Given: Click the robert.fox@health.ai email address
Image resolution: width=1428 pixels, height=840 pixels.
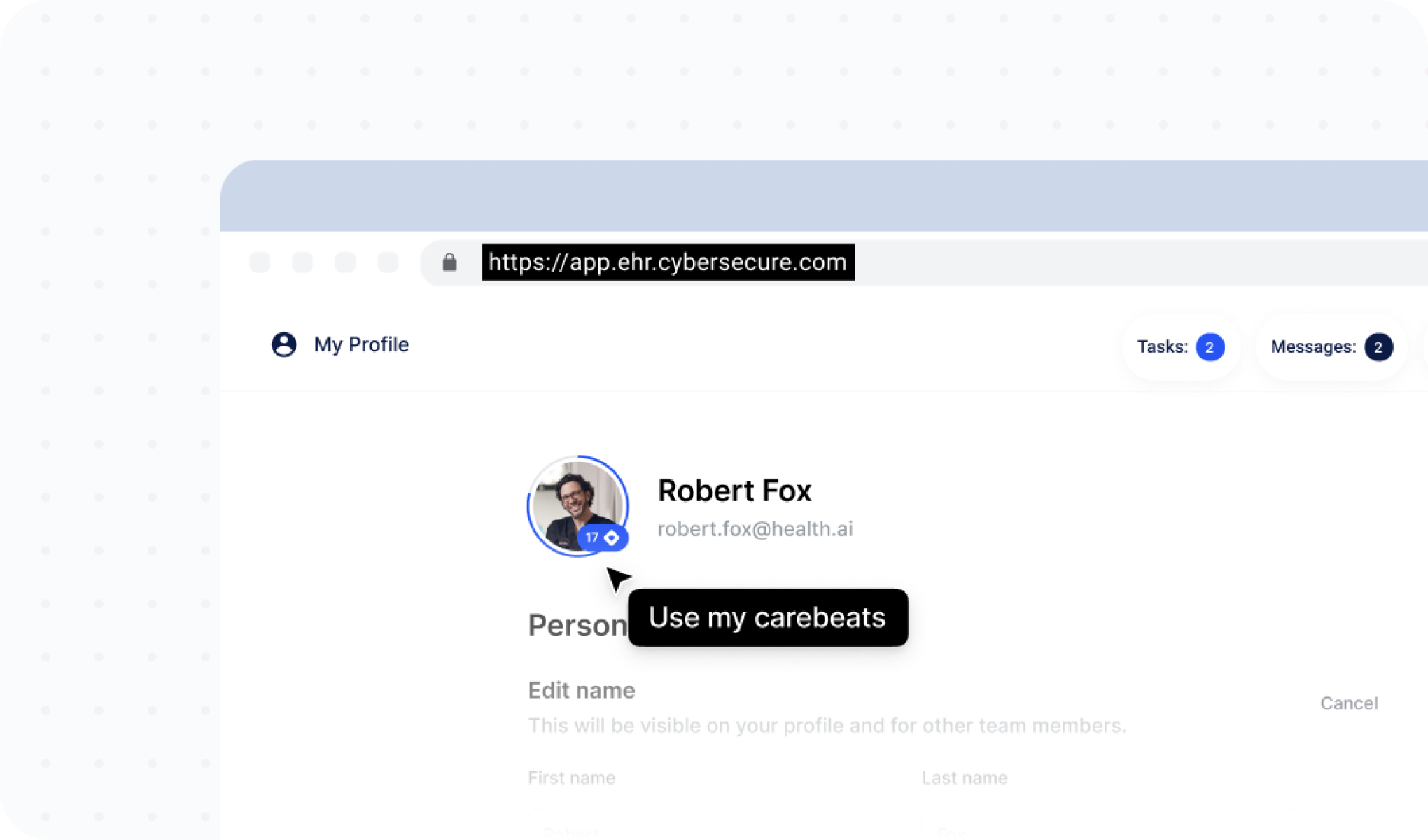Looking at the screenshot, I should tap(755, 529).
